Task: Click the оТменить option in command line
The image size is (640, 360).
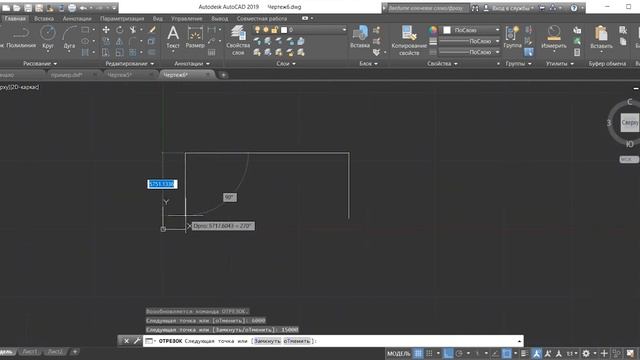Action: pyautogui.click(x=297, y=341)
